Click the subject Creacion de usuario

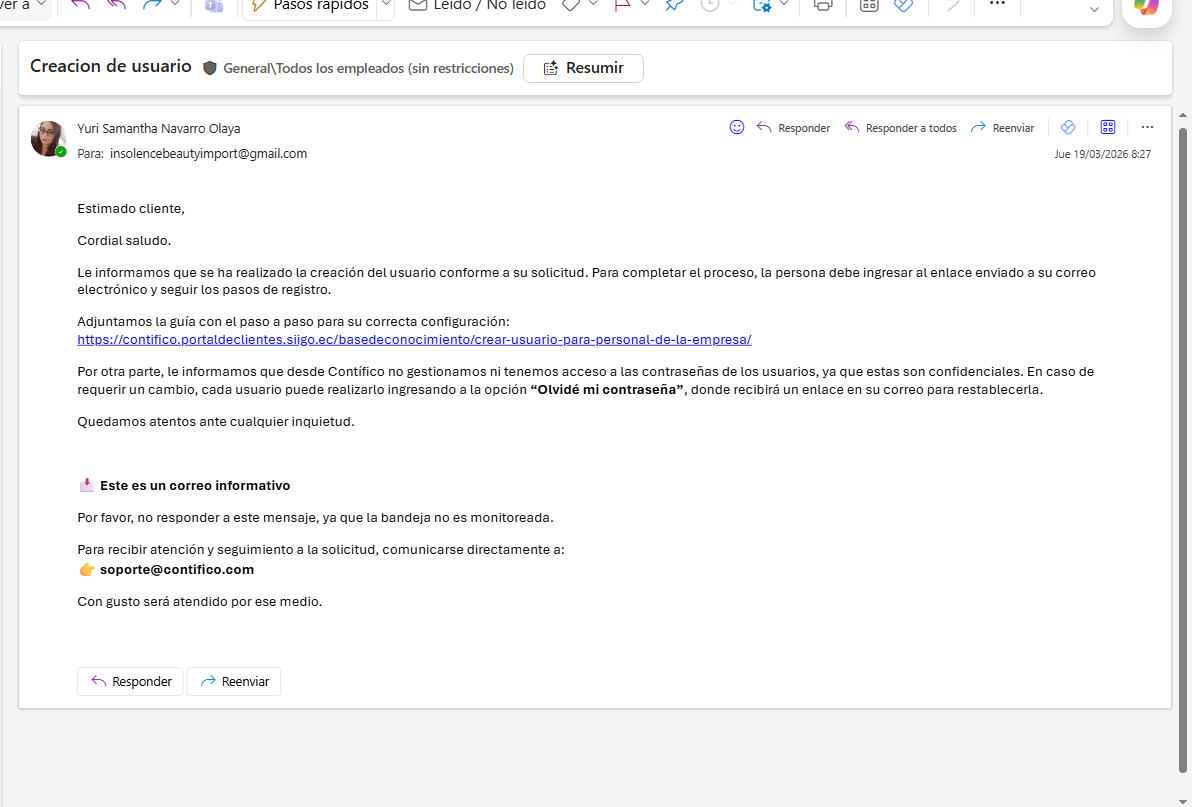(x=111, y=66)
